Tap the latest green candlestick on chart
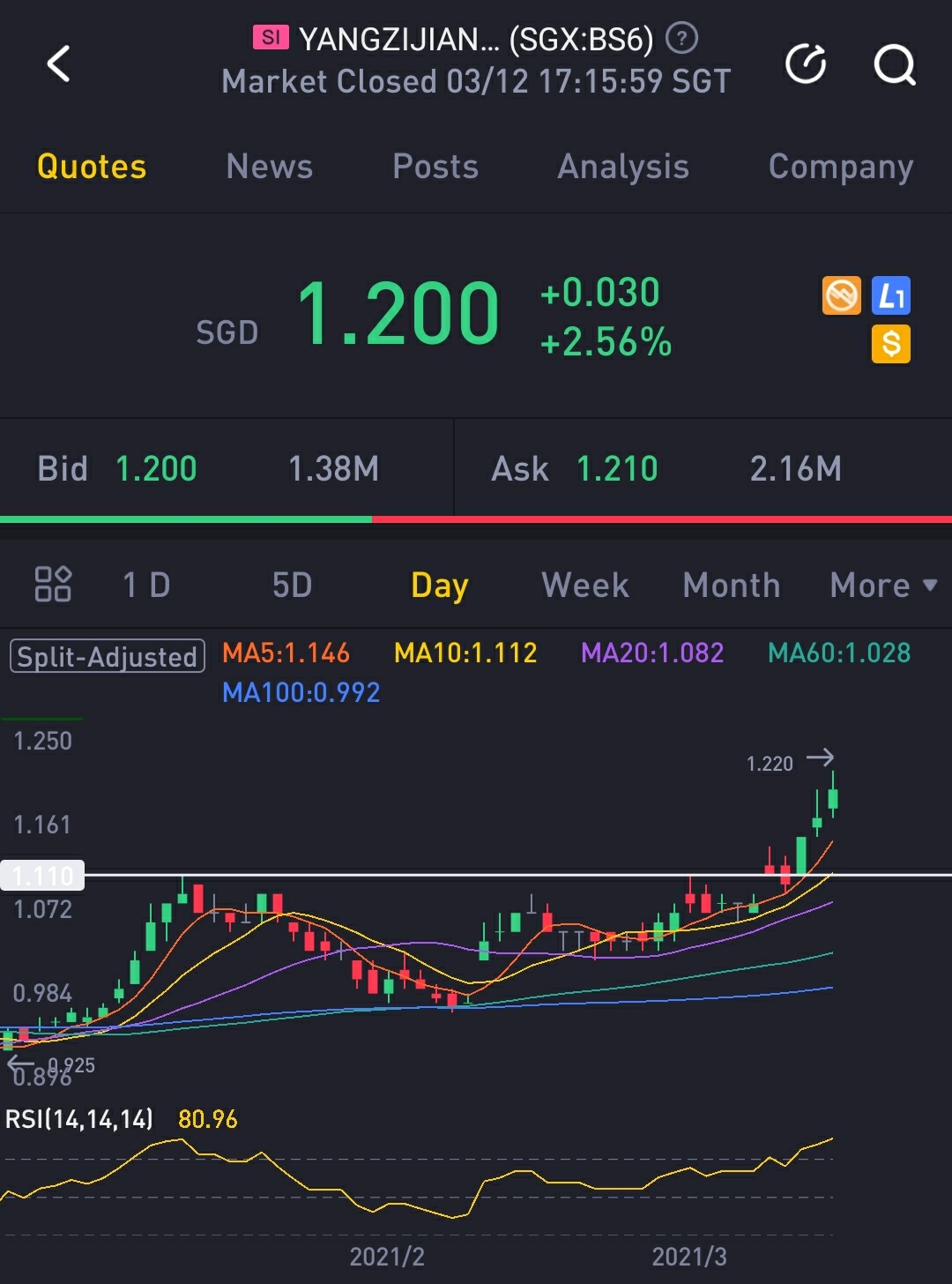Viewport: 952px width, 1284px height. pos(833,795)
